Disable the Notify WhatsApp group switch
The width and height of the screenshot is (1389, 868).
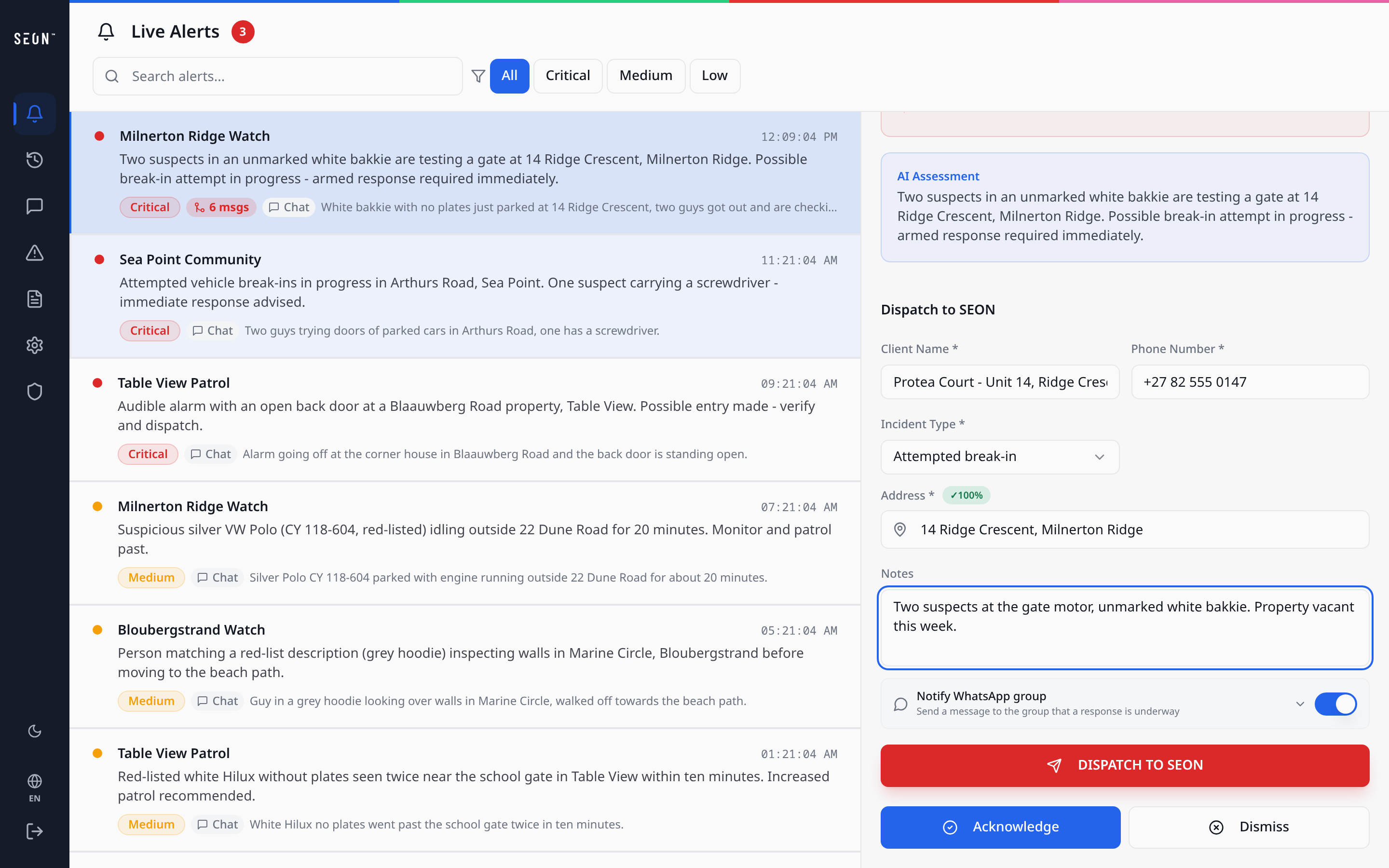pyautogui.click(x=1335, y=704)
